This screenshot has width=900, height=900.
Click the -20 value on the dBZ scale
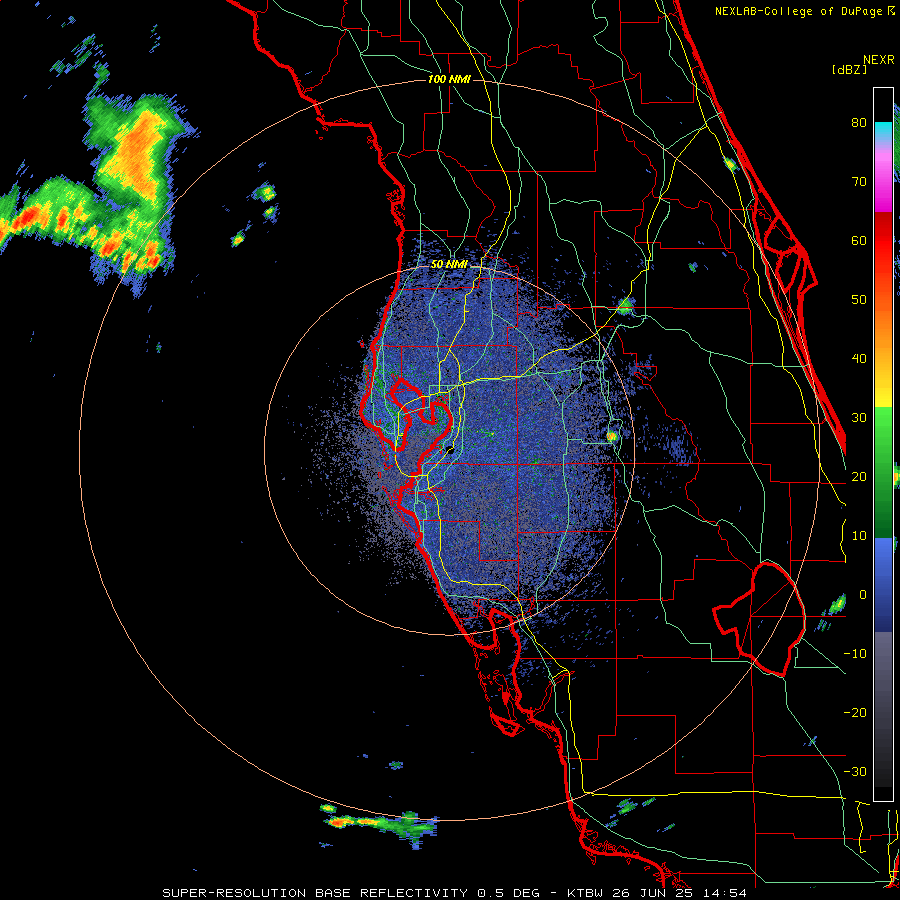click(x=855, y=712)
